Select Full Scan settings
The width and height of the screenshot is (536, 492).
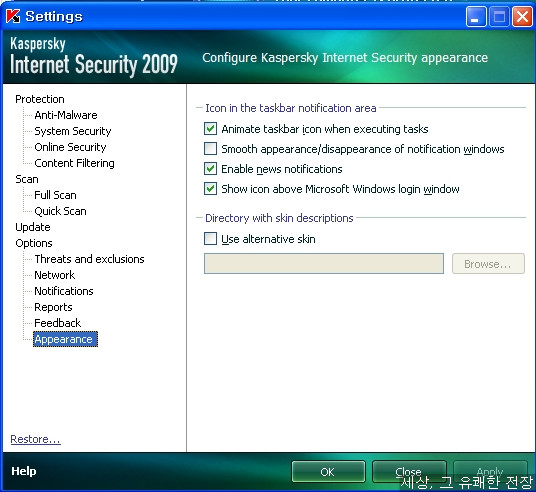(x=55, y=195)
